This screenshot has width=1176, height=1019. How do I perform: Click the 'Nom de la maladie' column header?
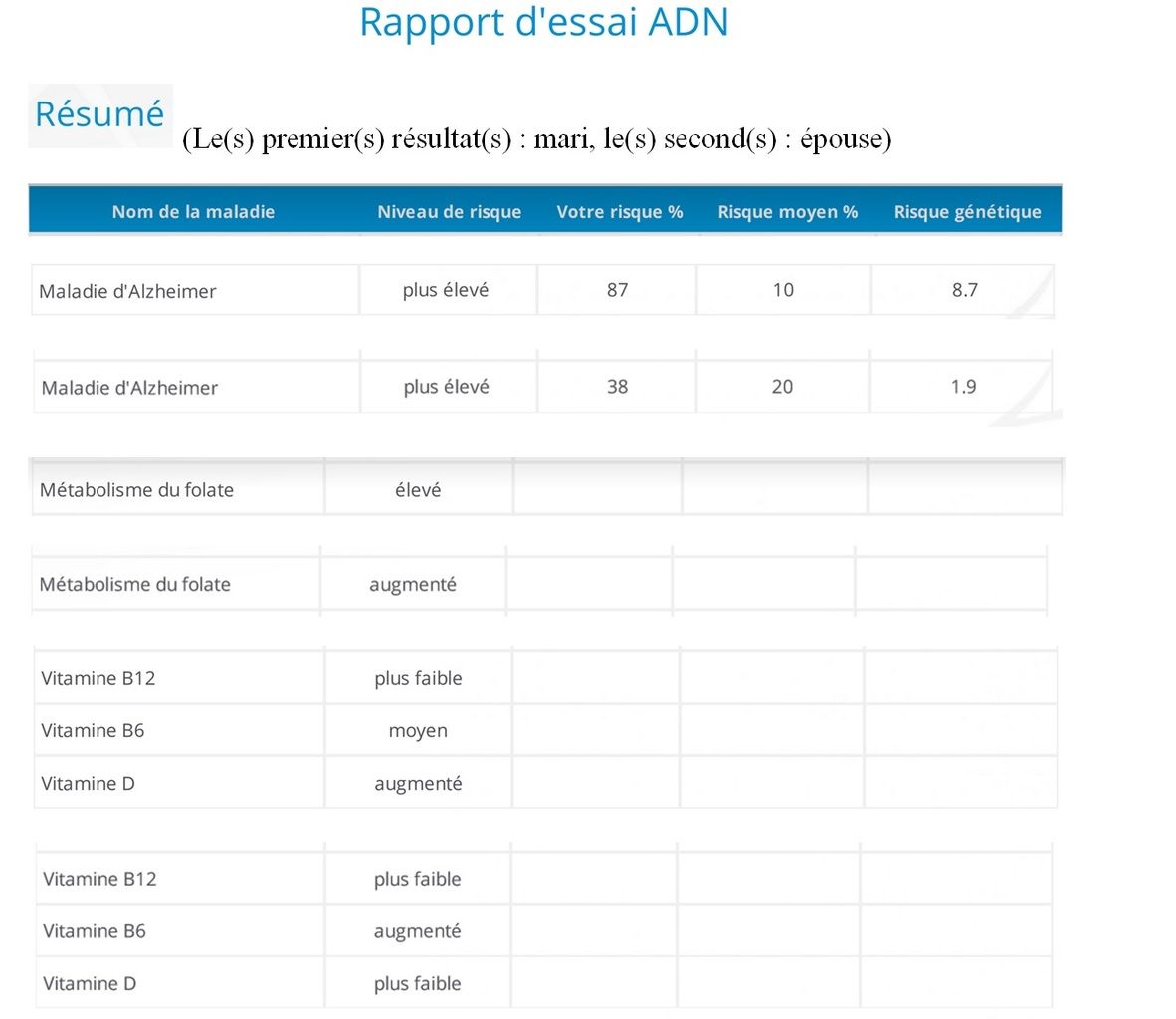tap(193, 212)
